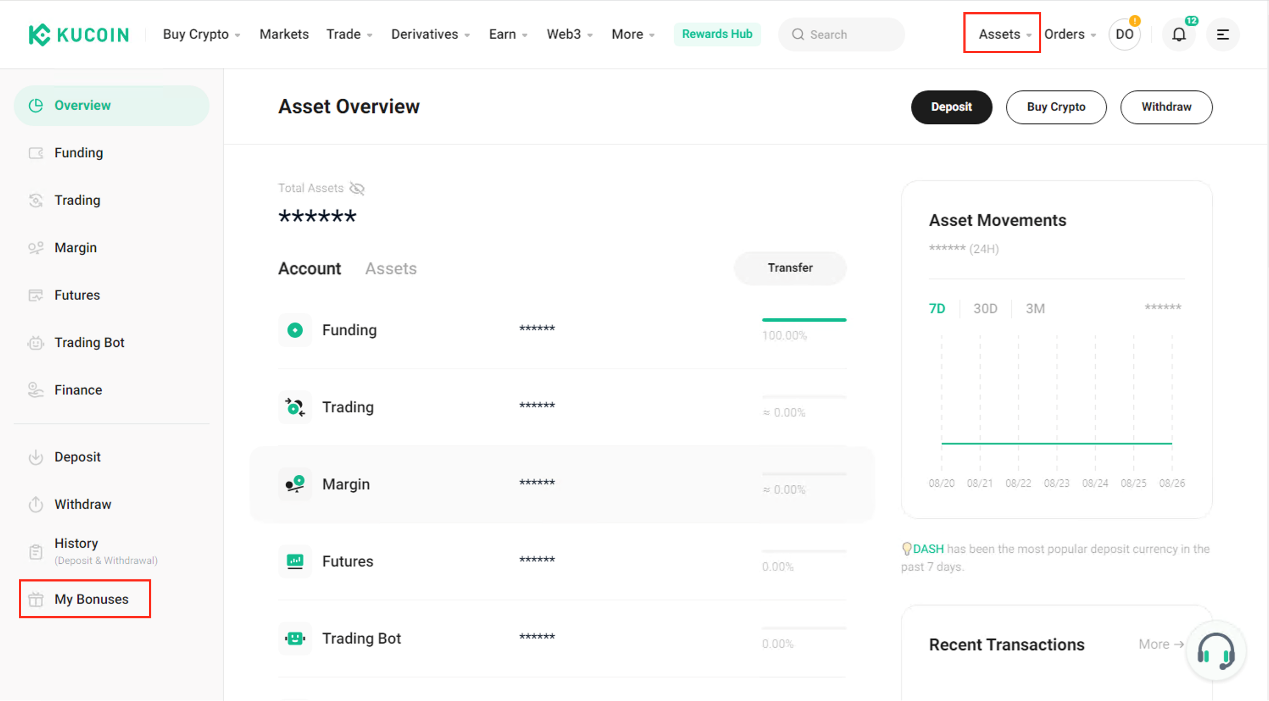Click the KuCoin logo

coord(78,34)
